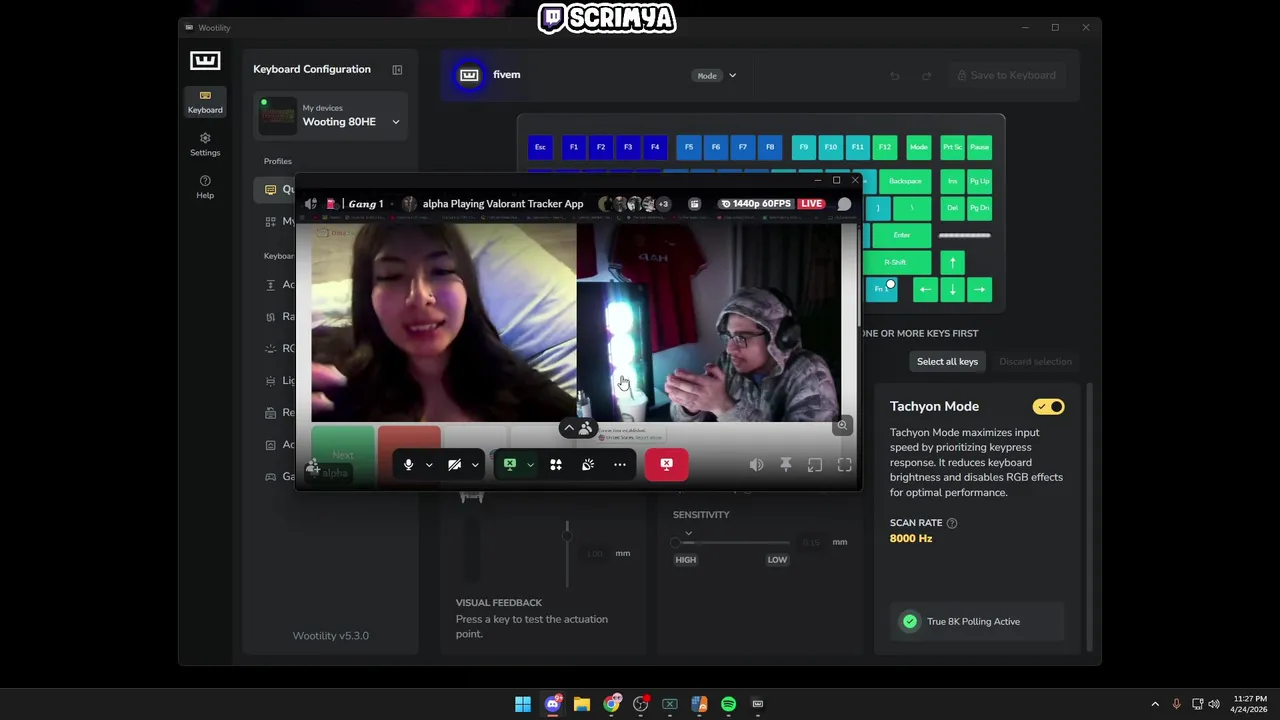Select the Del key on keyboard layout

pyautogui.click(x=953, y=208)
